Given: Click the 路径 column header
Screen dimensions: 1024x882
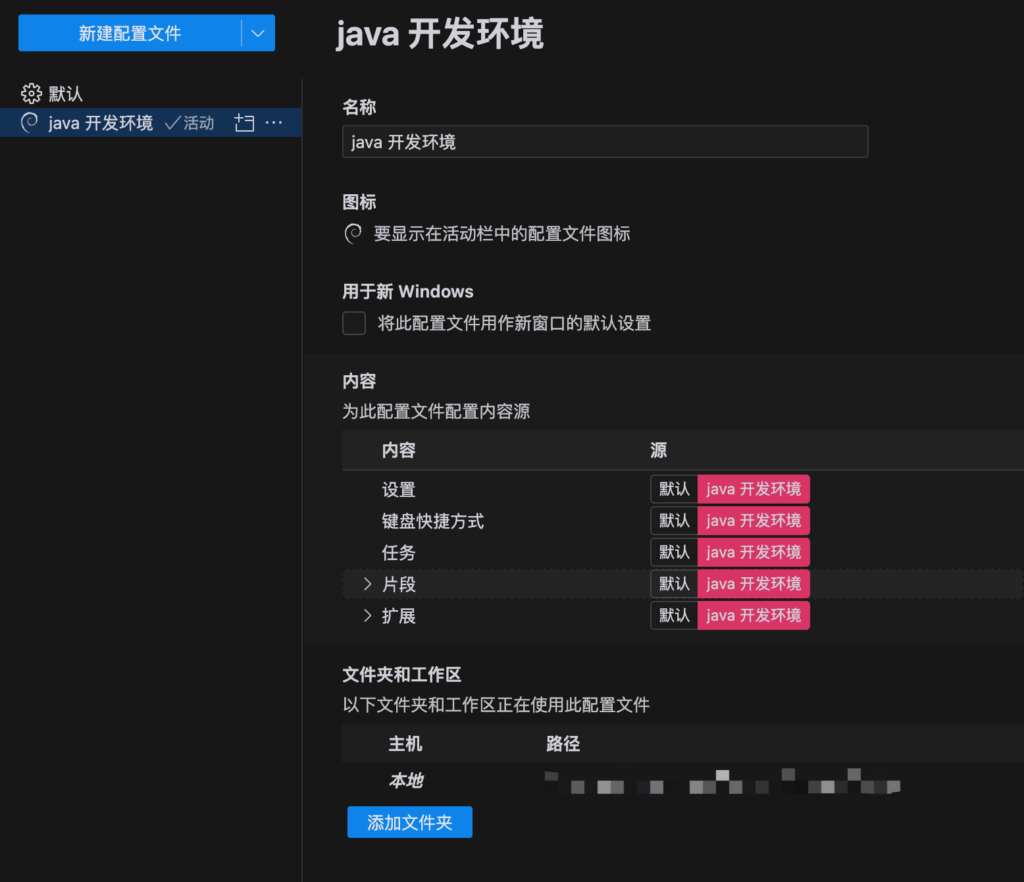Looking at the screenshot, I should click(x=563, y=744).
